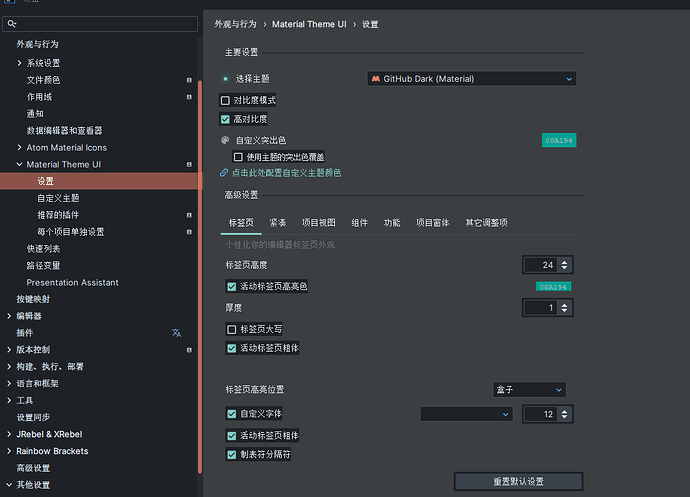Switch to 项目窗体 tab

coord(433,223)
